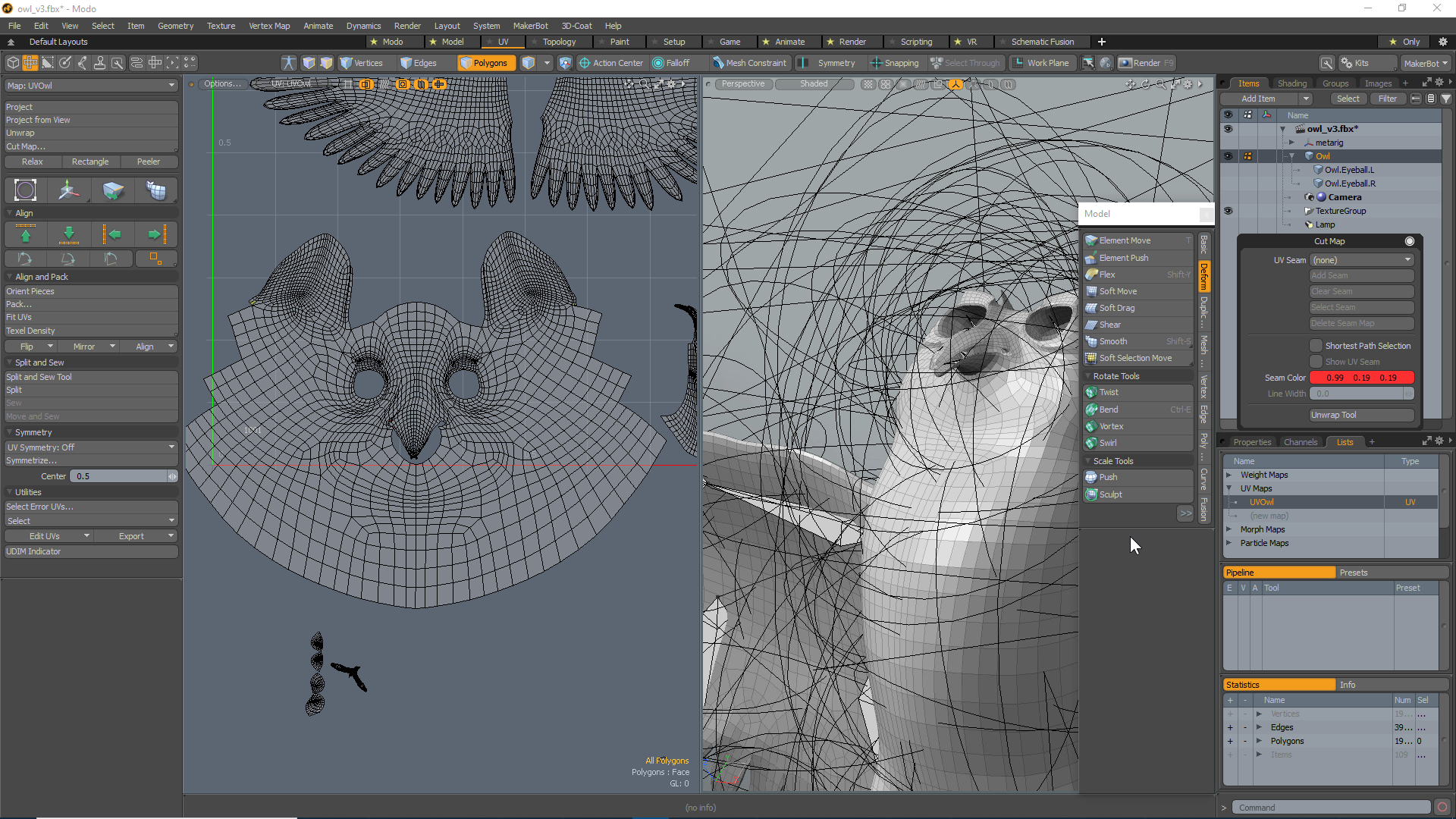Expand the Morph Maps list

(1229, 530)
